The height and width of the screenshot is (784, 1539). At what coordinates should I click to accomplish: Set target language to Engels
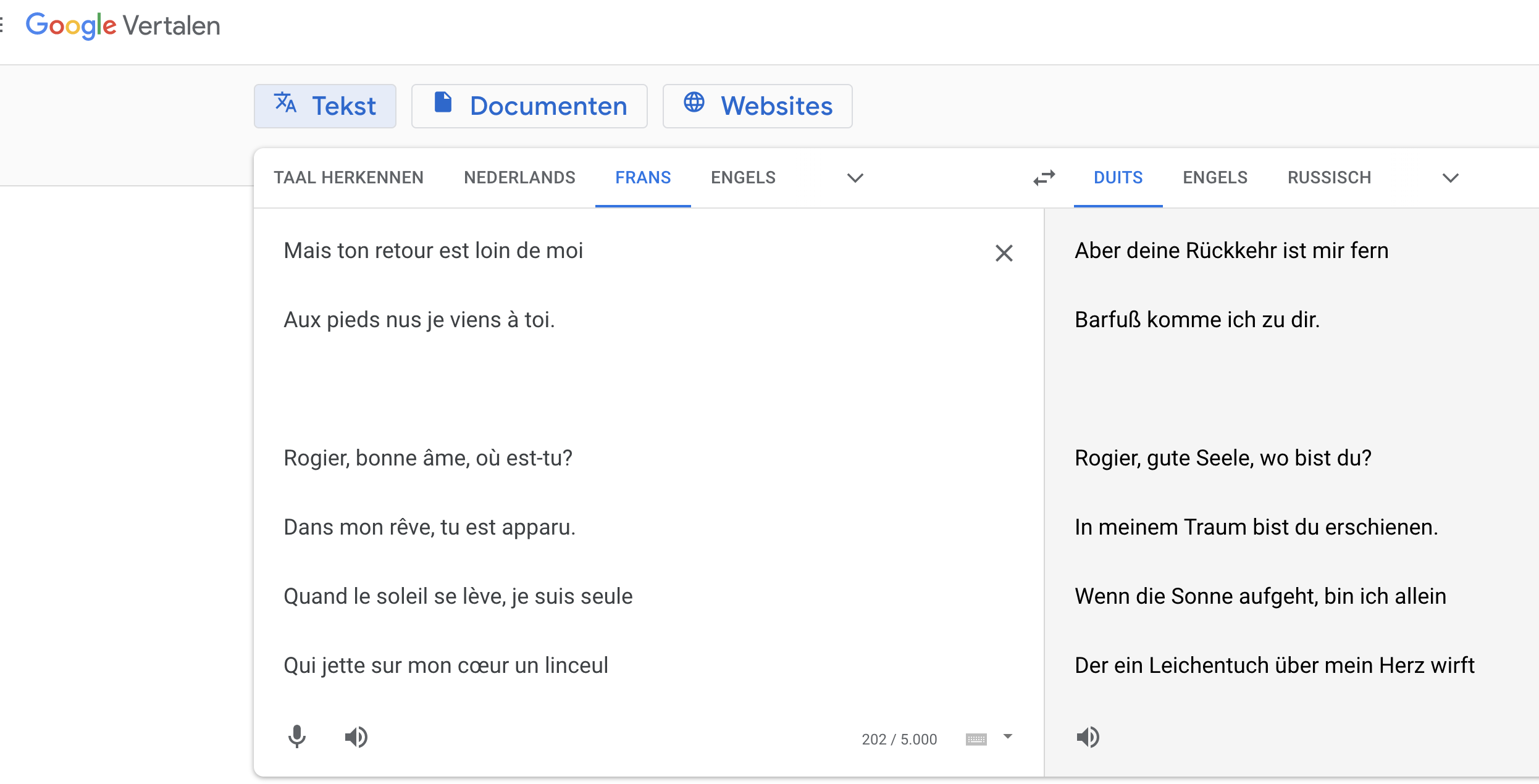point(1215,178)
